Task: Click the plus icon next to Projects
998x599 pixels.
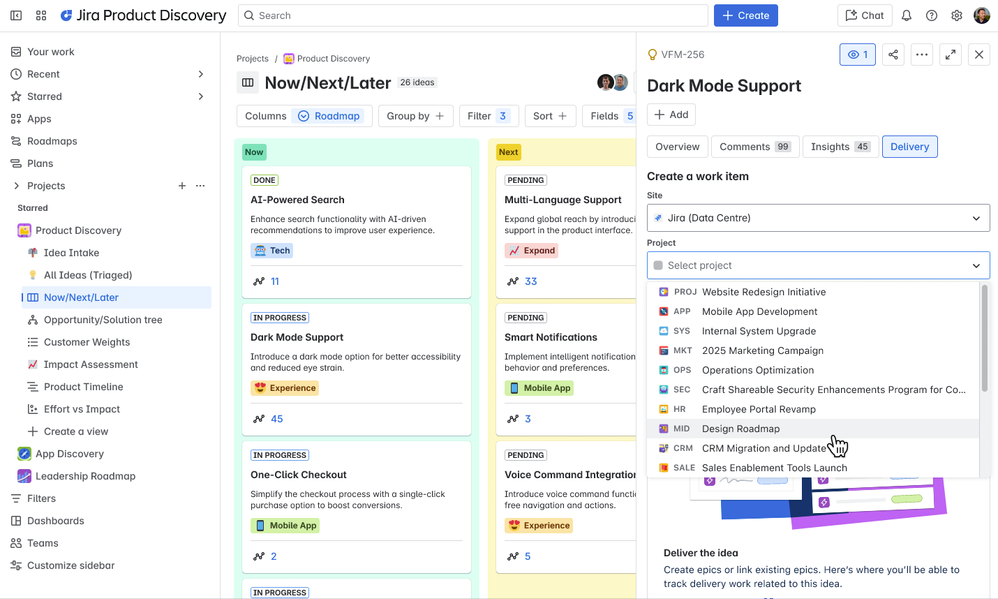Action: (182, 186)
